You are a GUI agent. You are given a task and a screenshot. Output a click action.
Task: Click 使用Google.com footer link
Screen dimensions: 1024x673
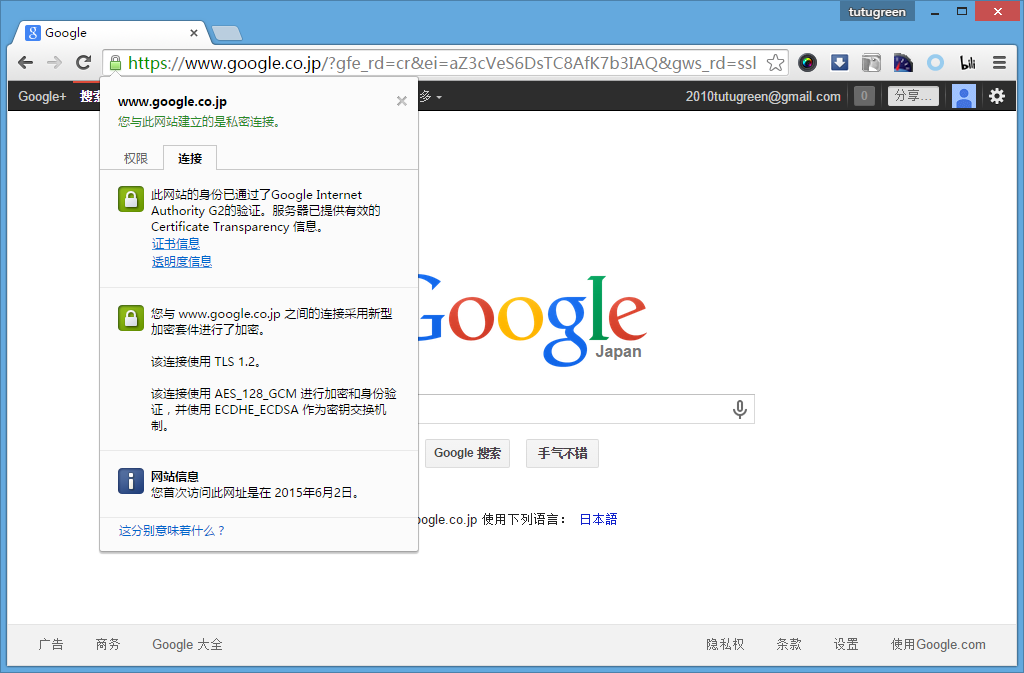(938, 644)
